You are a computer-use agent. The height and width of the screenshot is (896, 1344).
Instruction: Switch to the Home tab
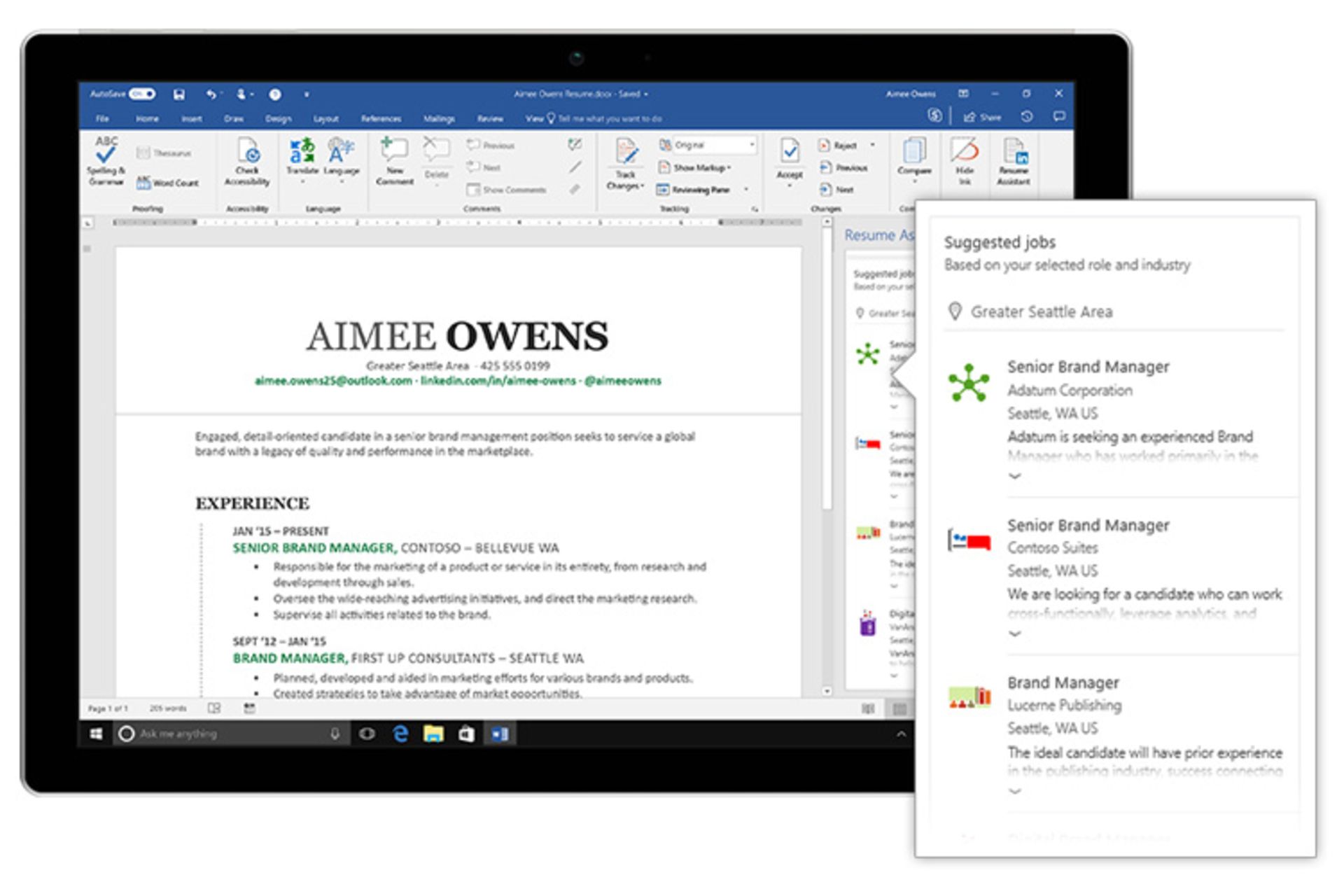click(x=147, y=118)
